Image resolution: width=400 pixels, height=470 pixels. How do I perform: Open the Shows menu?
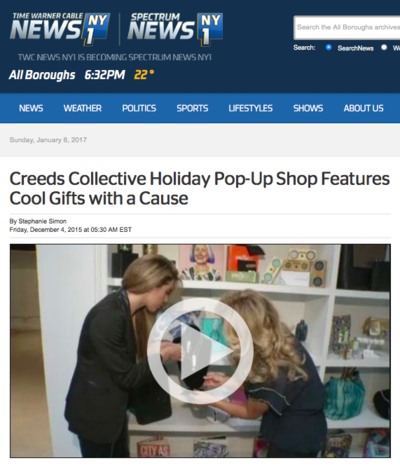point(308,108)
